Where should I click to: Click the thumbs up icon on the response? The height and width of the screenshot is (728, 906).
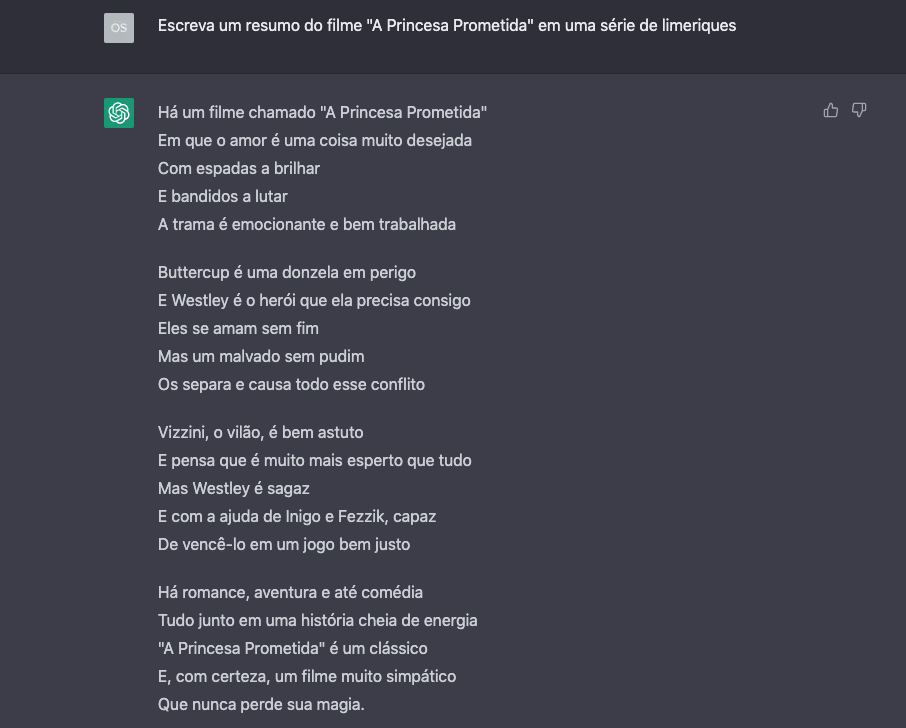pos(831,110)
